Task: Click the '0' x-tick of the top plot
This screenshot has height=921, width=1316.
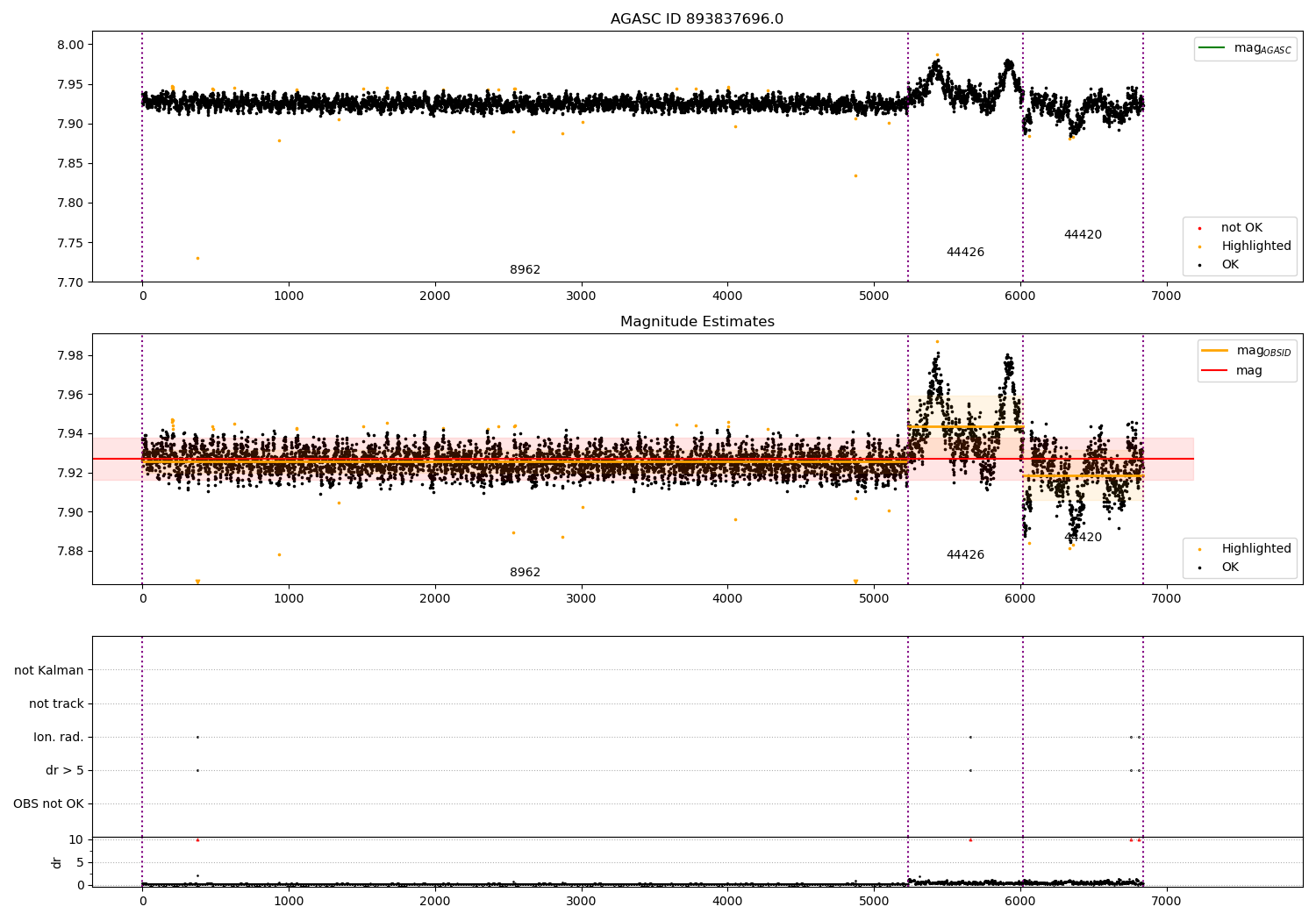Action: pos(142,296)
